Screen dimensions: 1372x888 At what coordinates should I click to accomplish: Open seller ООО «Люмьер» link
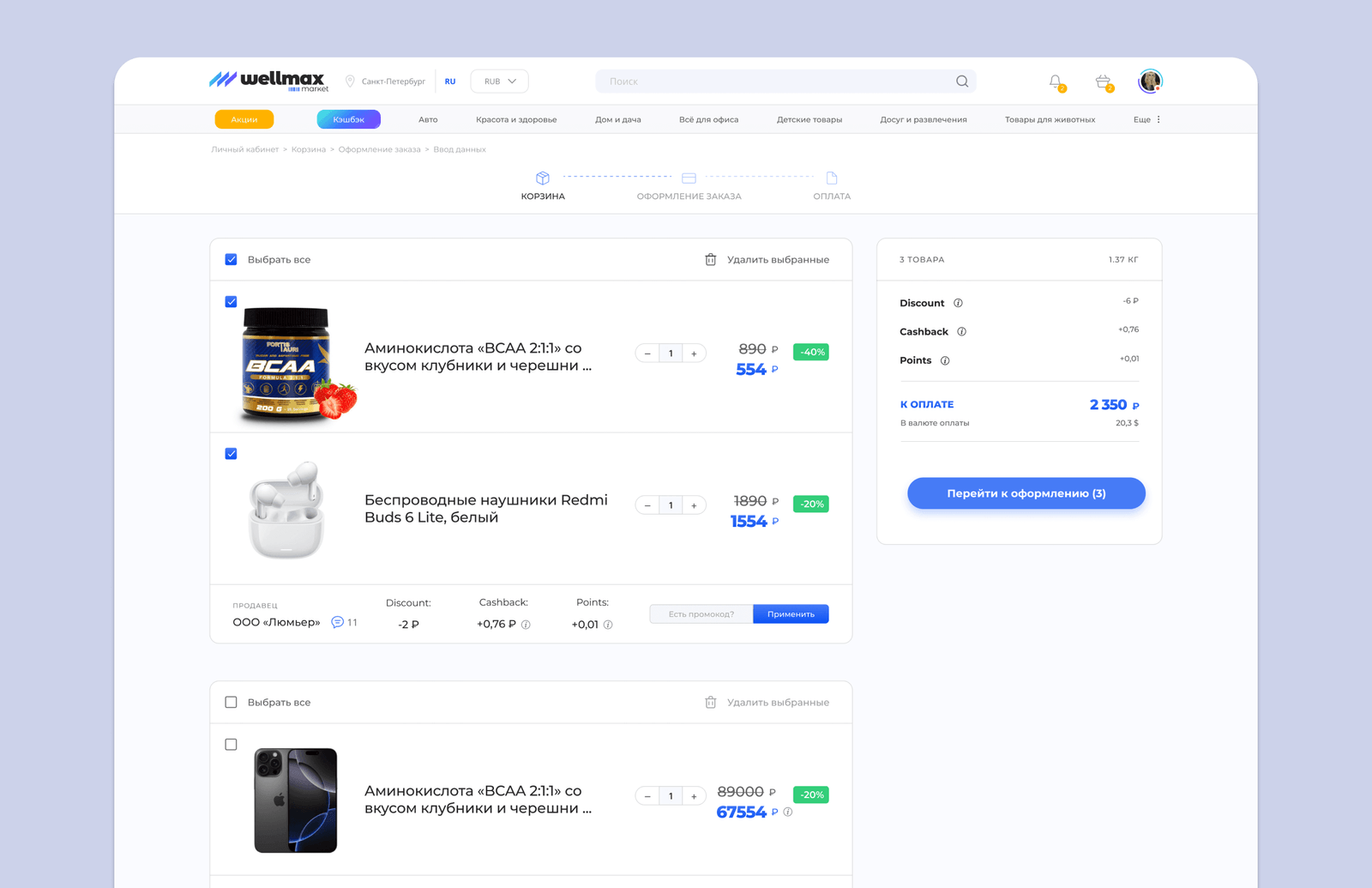[x=276, y=622]
